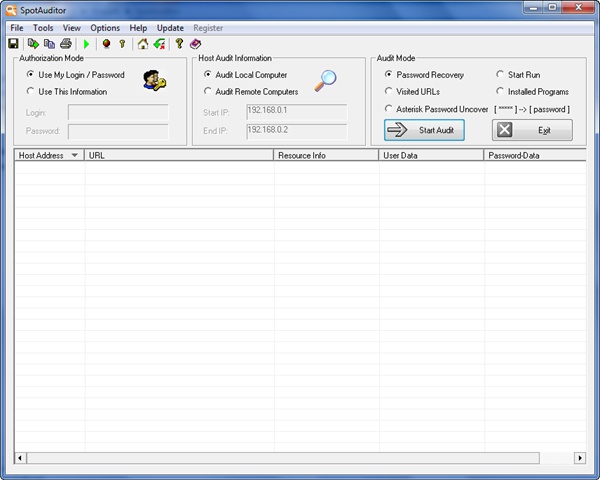Click the magnifying glass in Host Audit Information
600x480 pixels.
(x=327, y=81)
